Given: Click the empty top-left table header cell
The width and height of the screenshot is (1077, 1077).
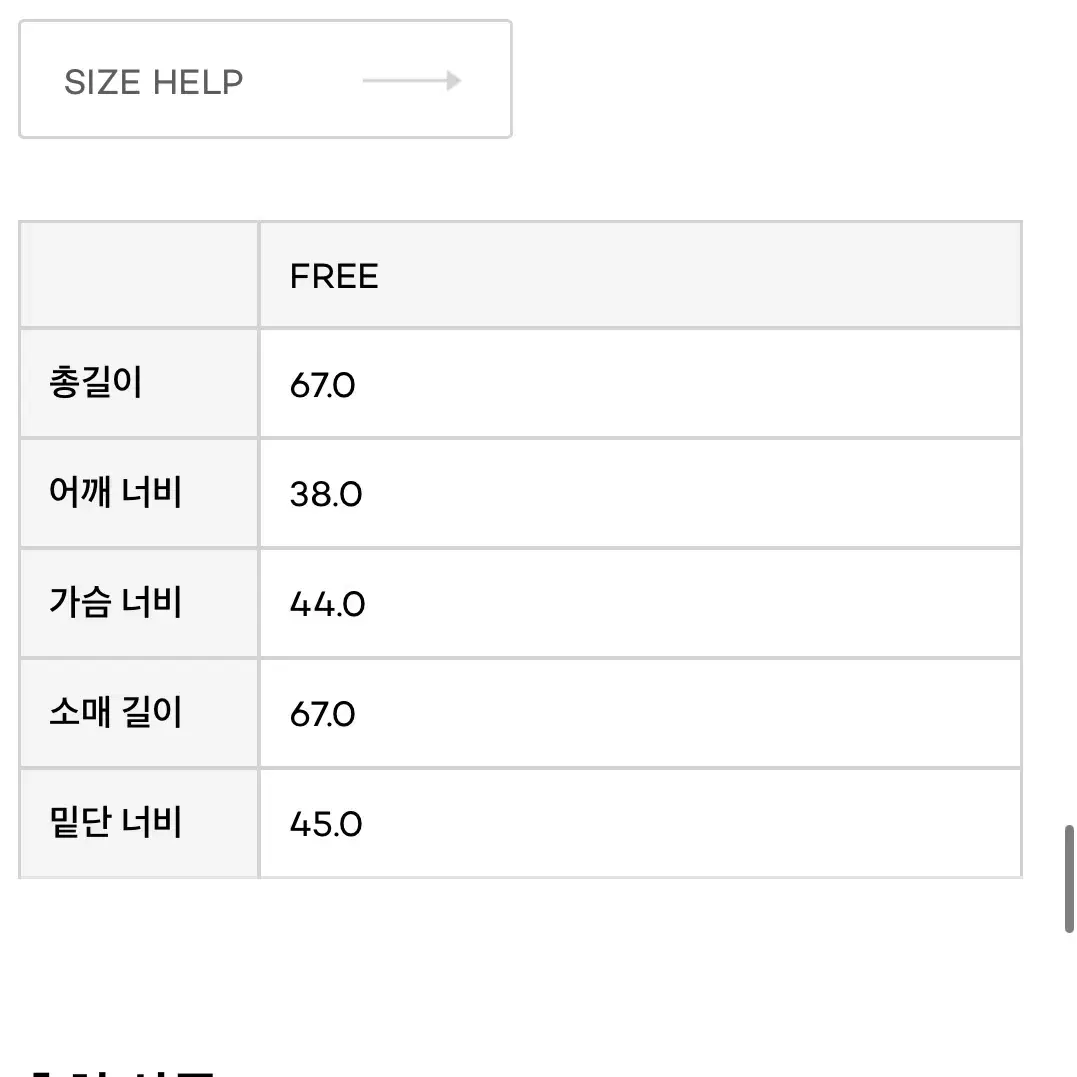Looking at the screenshot, I should [x=139, y=275].
